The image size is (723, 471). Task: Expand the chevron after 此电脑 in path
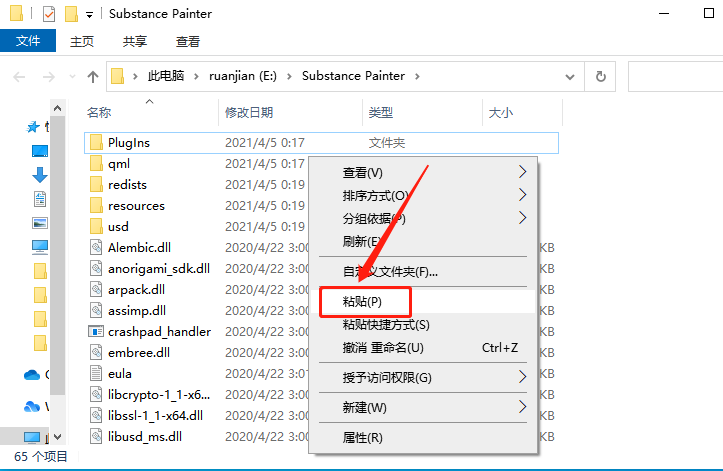pyautogui.click(x=196, y=76)
